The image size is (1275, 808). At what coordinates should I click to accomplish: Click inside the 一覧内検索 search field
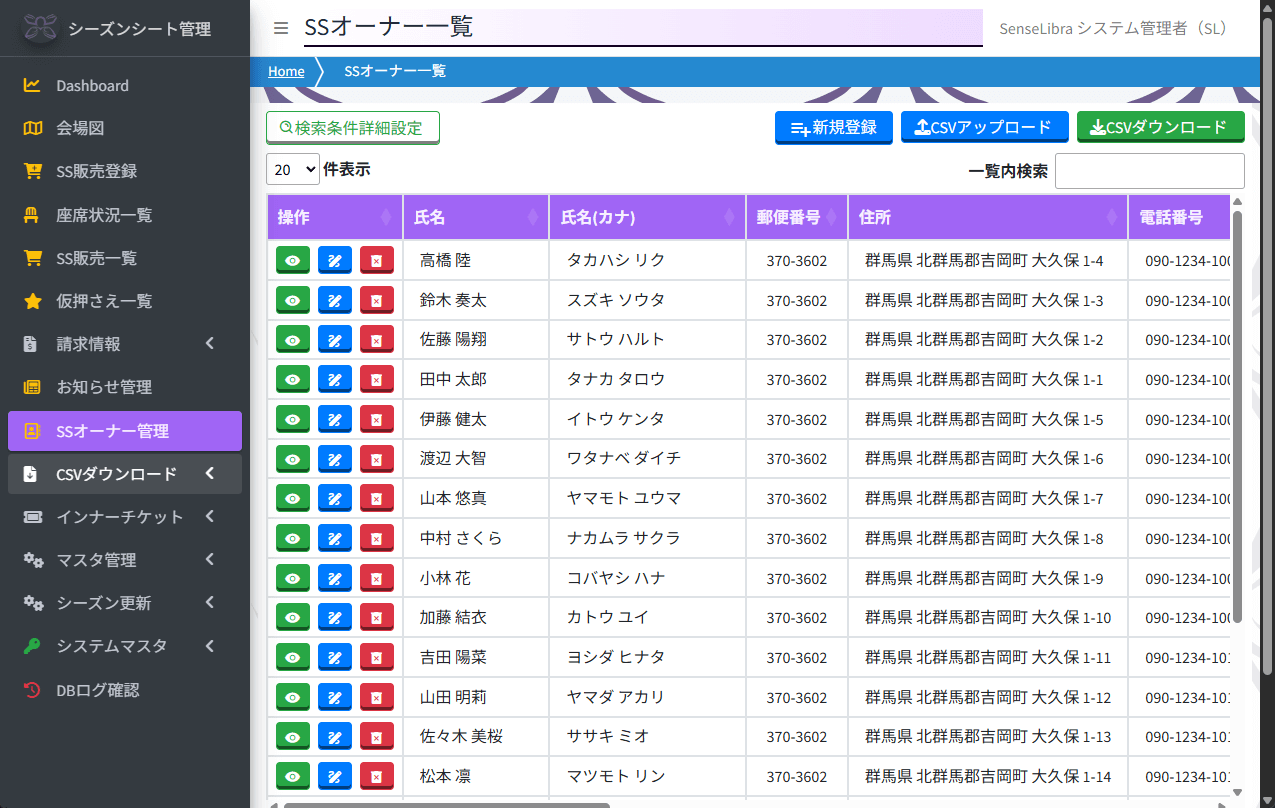1149,170
